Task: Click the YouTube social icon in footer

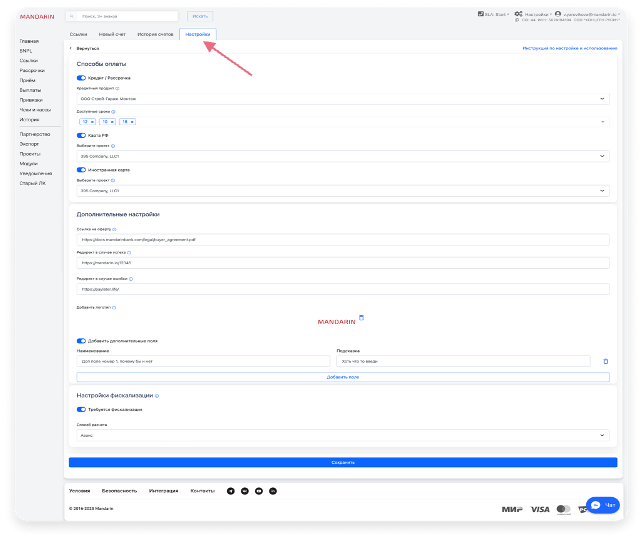Action: [x=259, y=491]
